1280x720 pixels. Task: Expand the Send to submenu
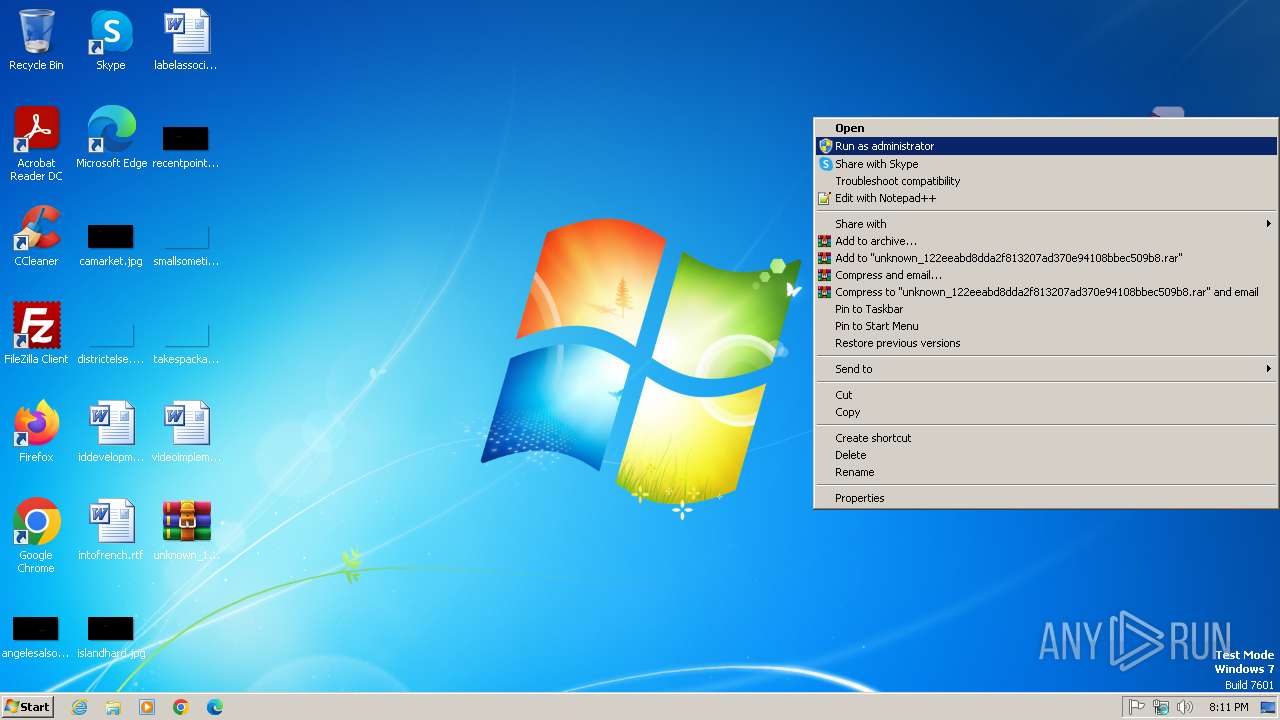click(x=1046, y=369)
